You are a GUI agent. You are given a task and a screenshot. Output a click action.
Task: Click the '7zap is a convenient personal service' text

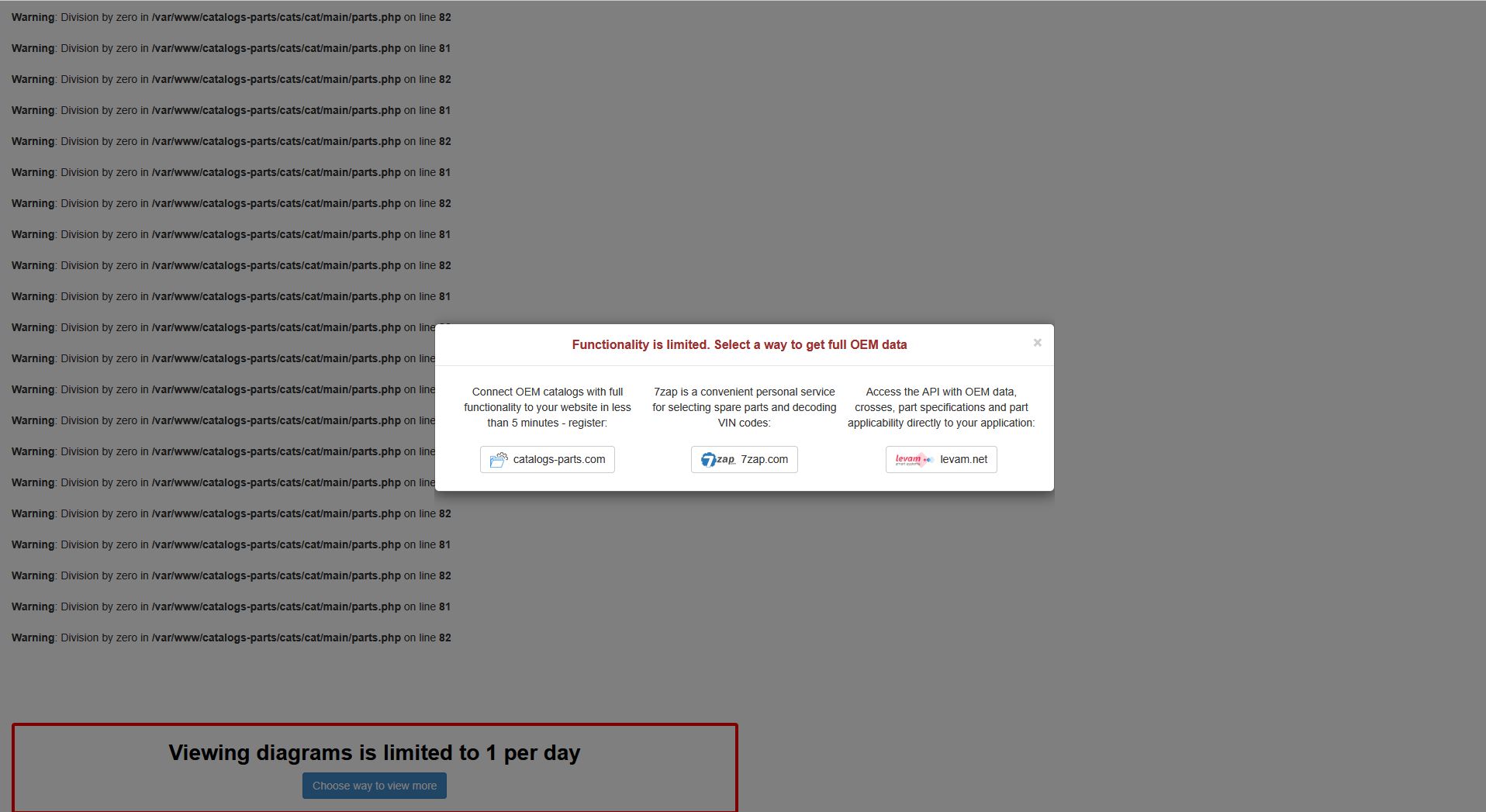[745, 407]
